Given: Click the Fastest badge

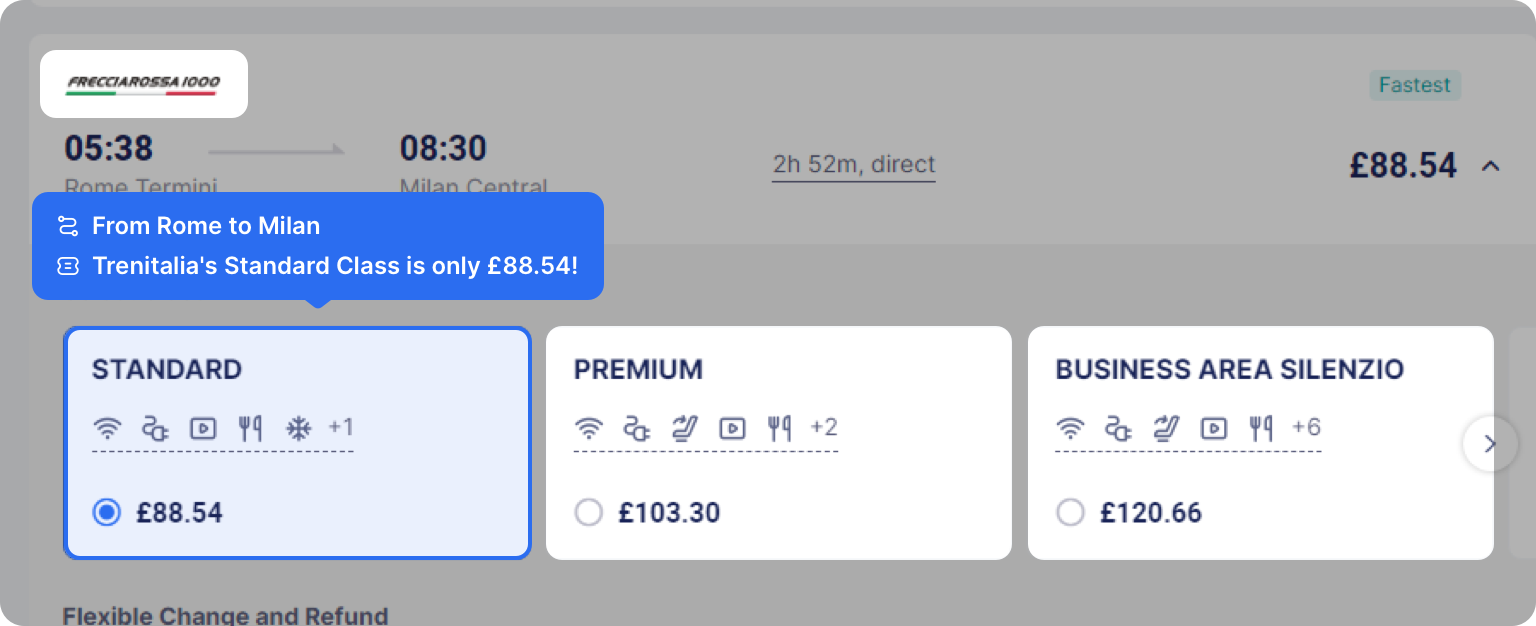Looking at the screenshot, I should point(1415,85).
